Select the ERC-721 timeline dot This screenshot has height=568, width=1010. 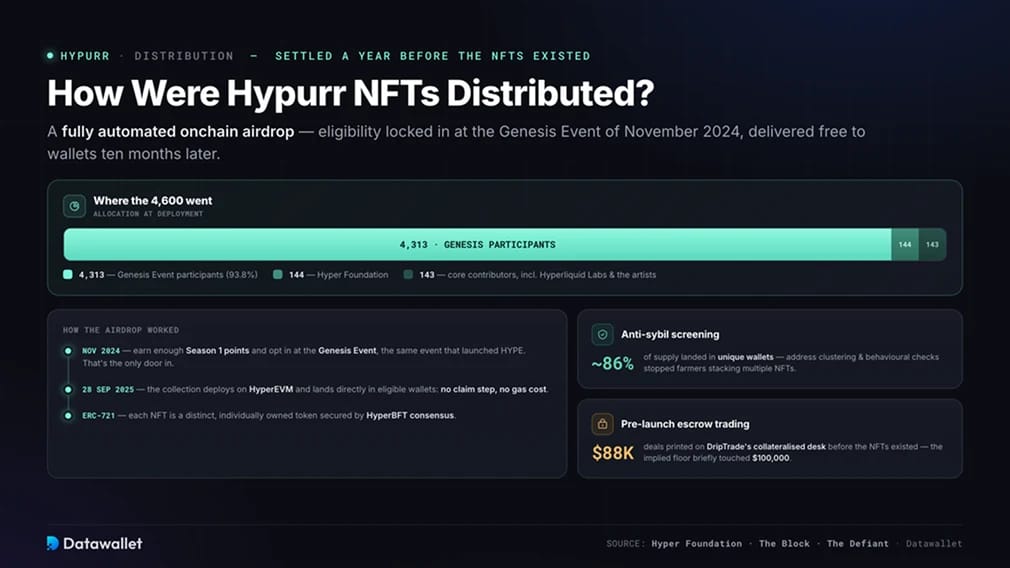click(x=68, y=415)
